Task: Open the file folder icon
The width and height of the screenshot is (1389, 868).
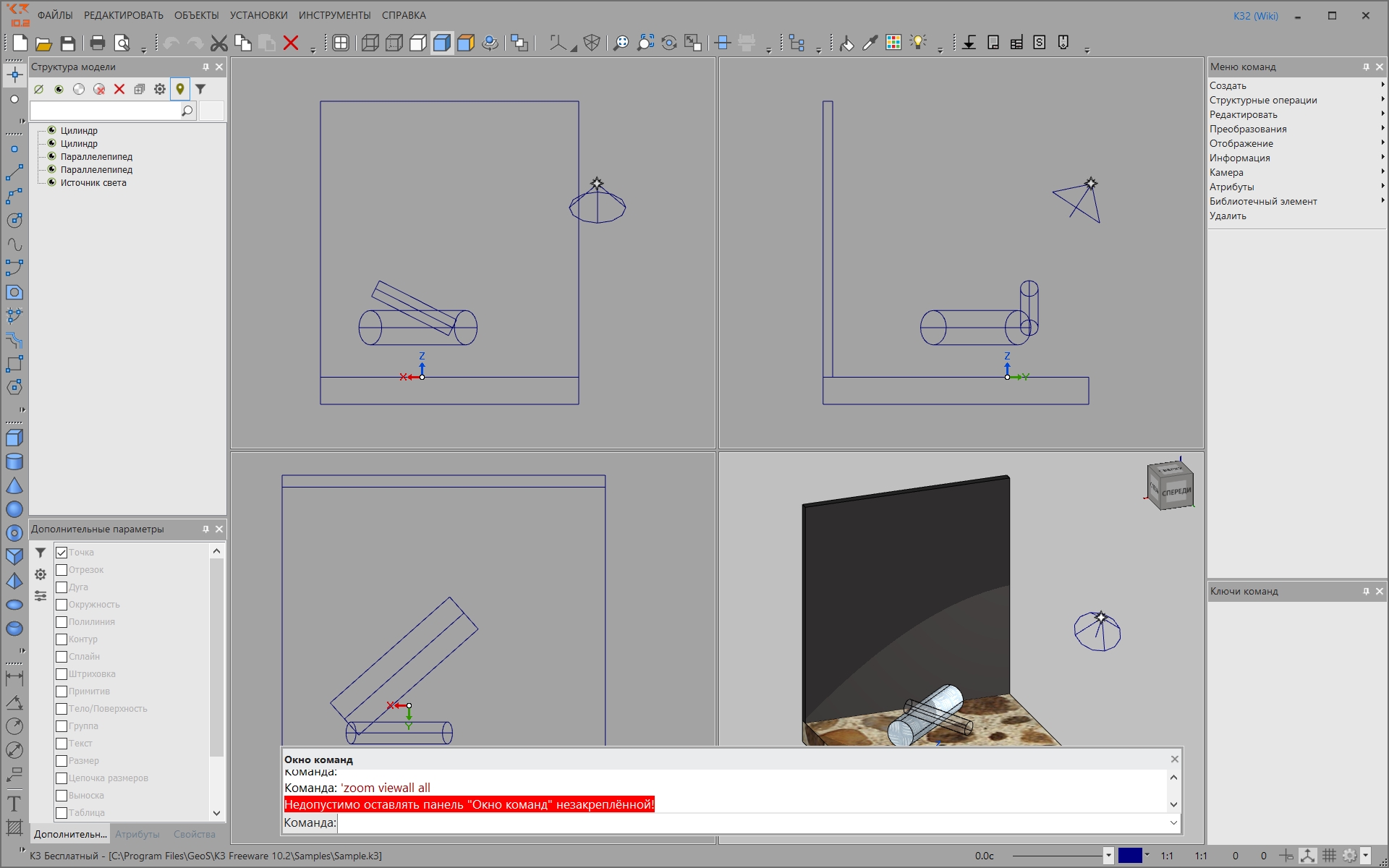Action: click(44, 43)
